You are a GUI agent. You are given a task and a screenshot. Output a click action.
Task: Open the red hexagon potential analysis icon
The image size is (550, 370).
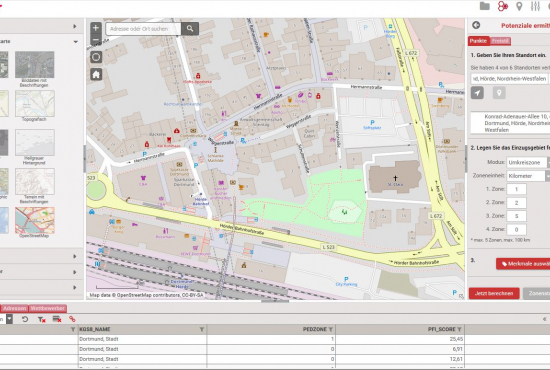[503, 6]
